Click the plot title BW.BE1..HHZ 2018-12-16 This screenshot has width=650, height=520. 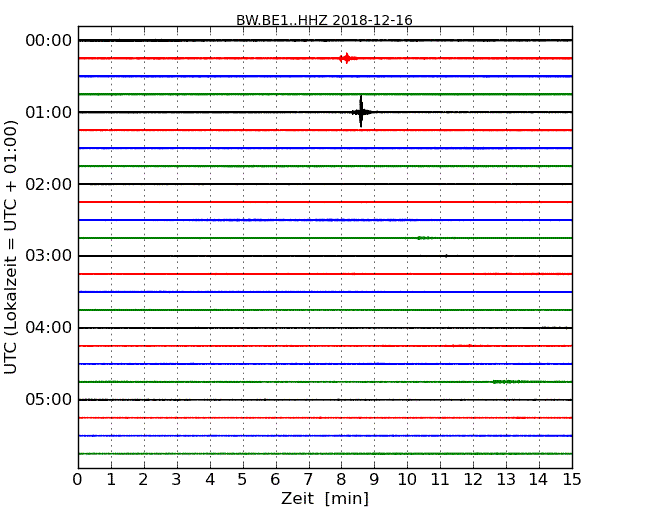324,20
